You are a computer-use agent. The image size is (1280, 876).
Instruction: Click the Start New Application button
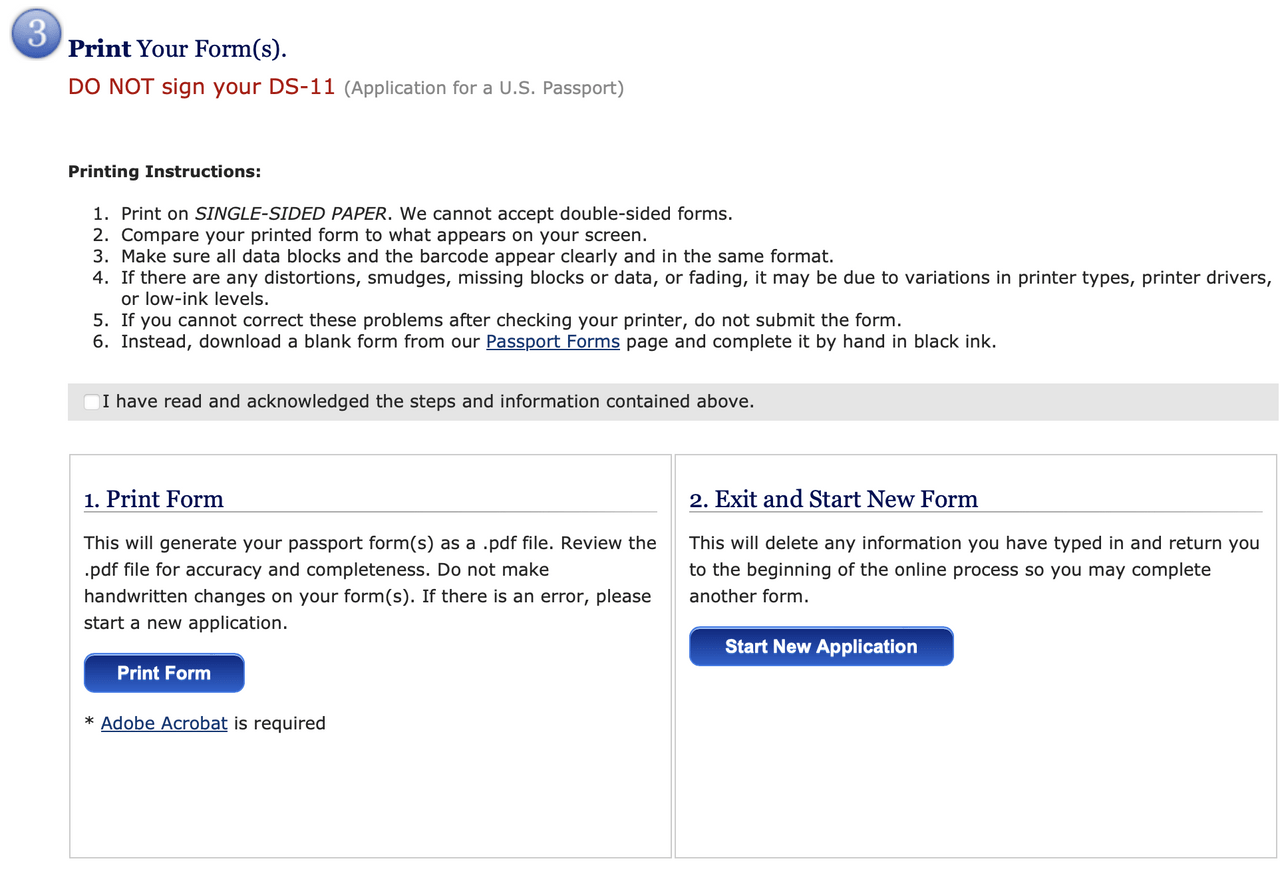pyautogui.click(x=821, y=647)
